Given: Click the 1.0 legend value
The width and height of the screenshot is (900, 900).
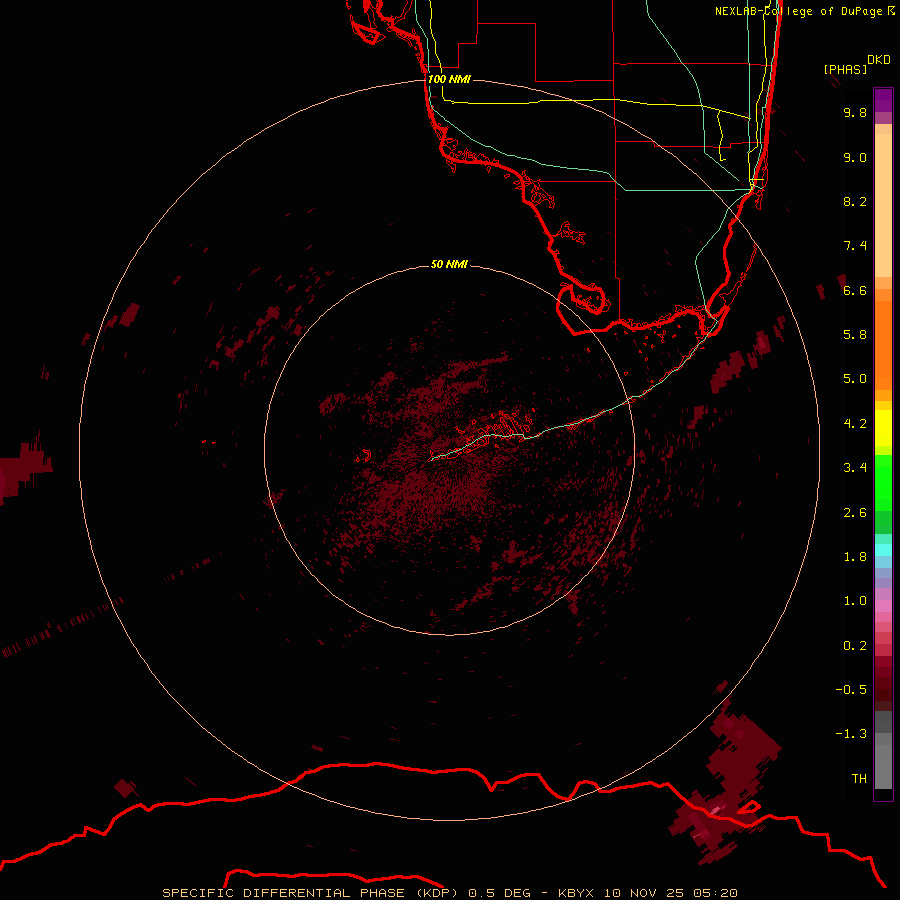Looking at the screenshot, I should pyautogui.click(x=855, y=601).
